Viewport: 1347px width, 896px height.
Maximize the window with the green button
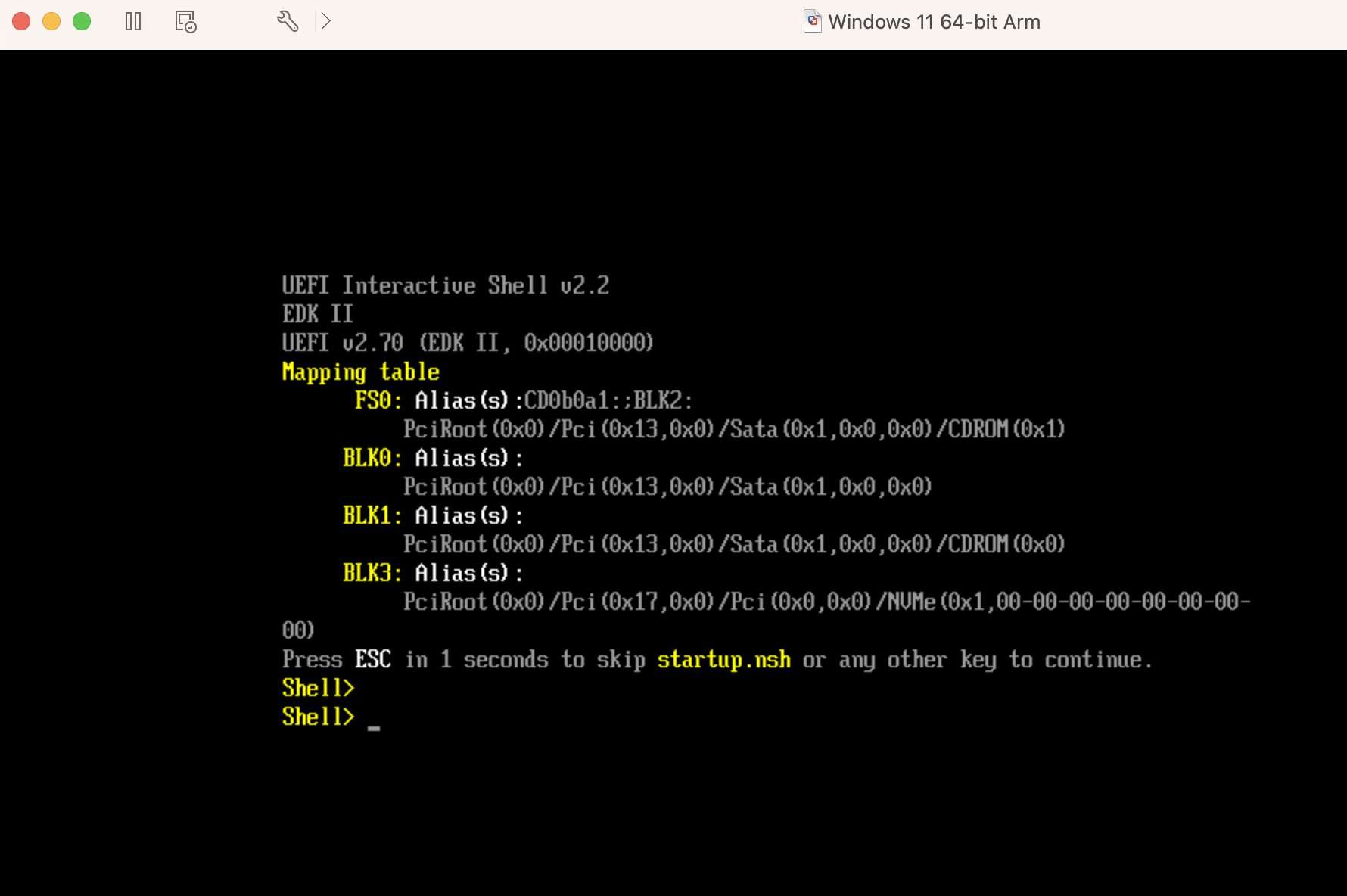(x=82, y=21)
